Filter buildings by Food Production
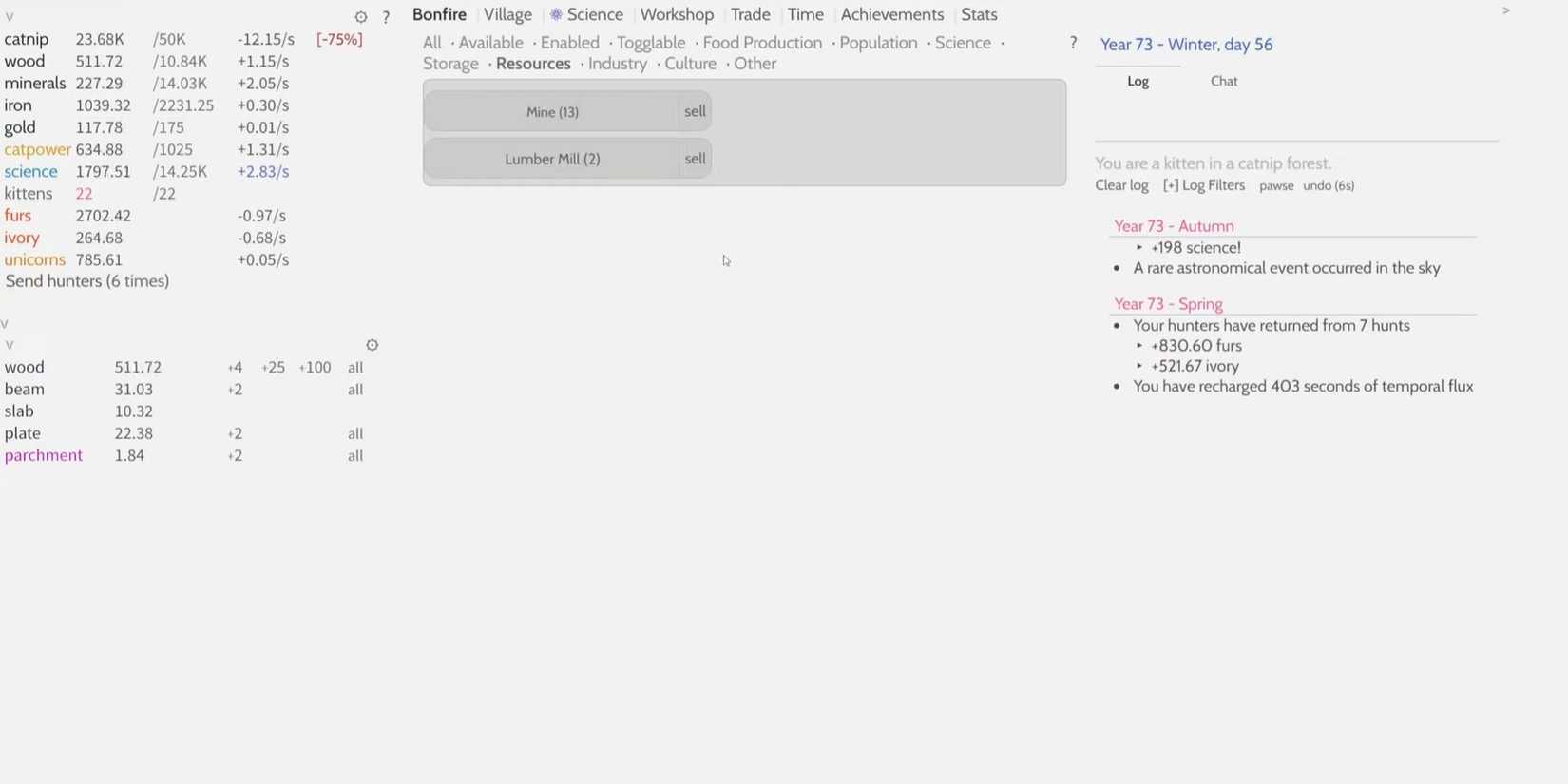The width and height of the screenshot is (1568, 784). click(762, 43)
